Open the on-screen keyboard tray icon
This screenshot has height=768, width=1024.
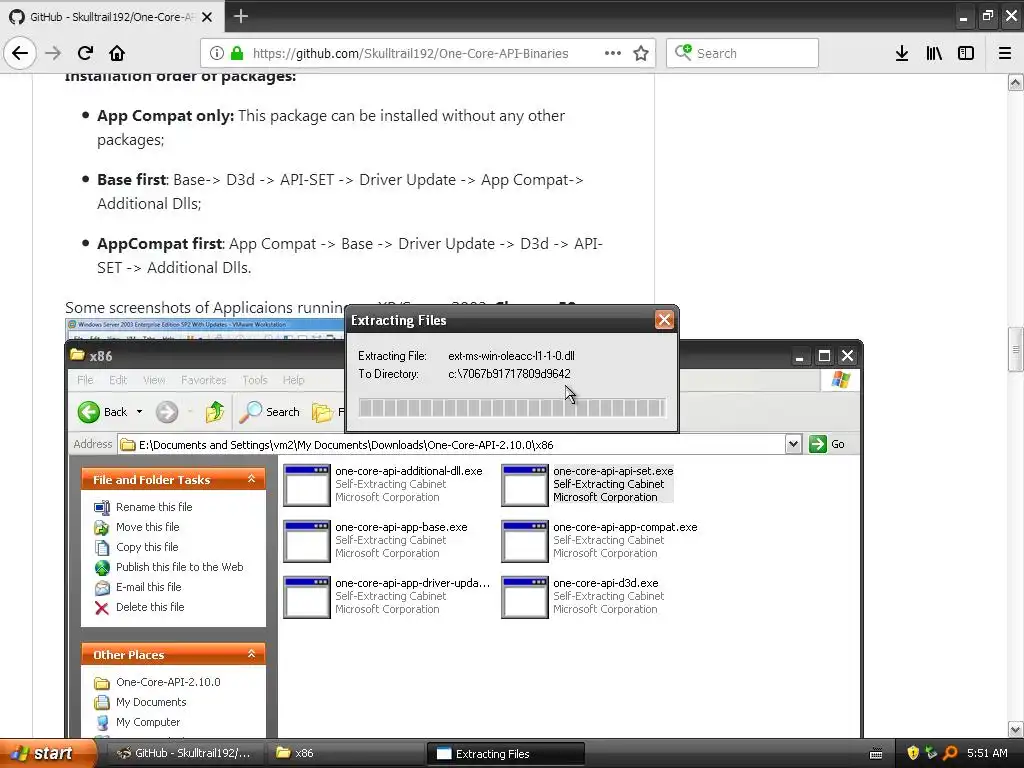pyautogui.click(x=876, y=754)
